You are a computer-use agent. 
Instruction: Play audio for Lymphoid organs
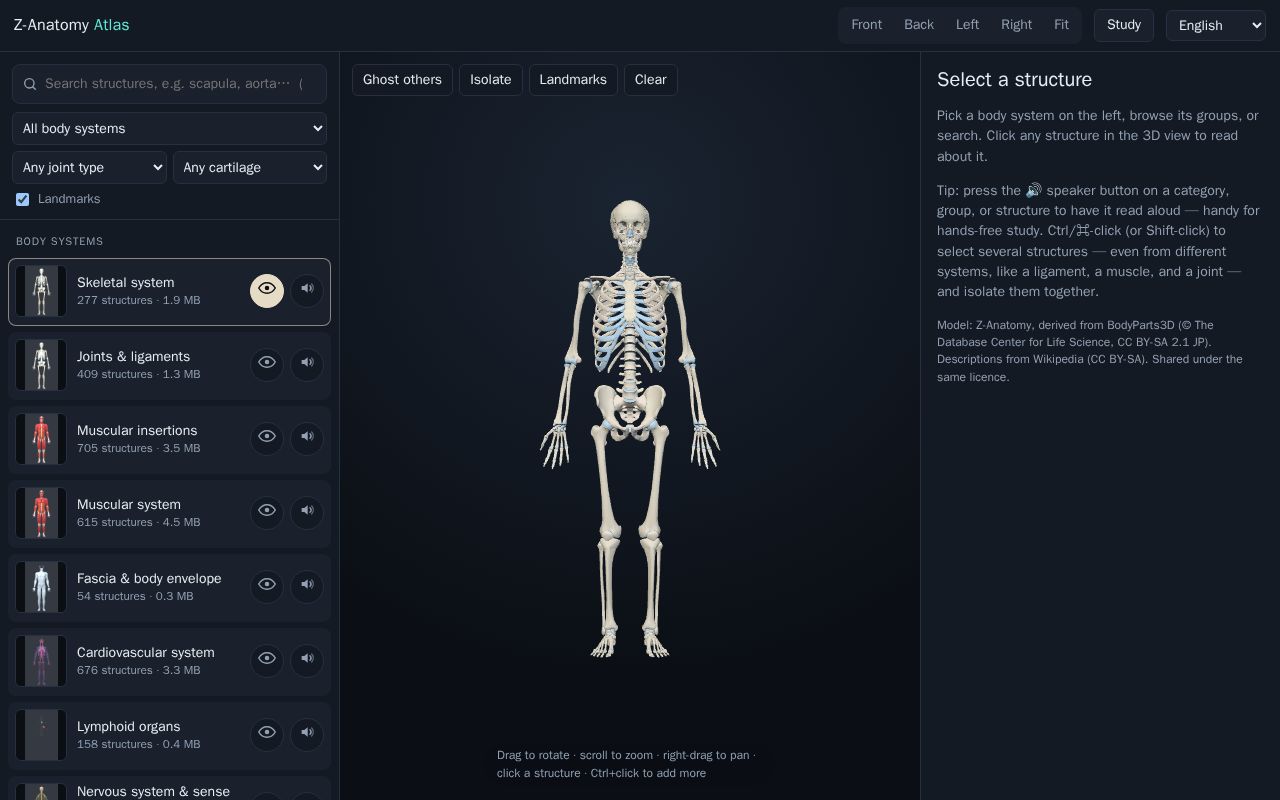307,733
